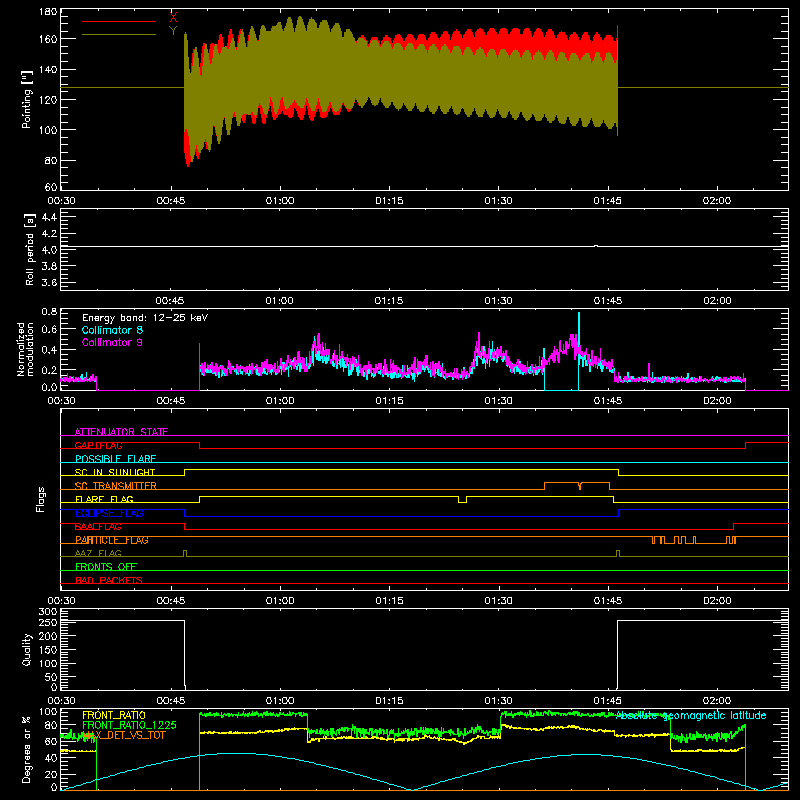This screenshot has height=800, width=800.
Task: Click the tall cyan Collimator 8 spike peak
Action: point(579,314)
